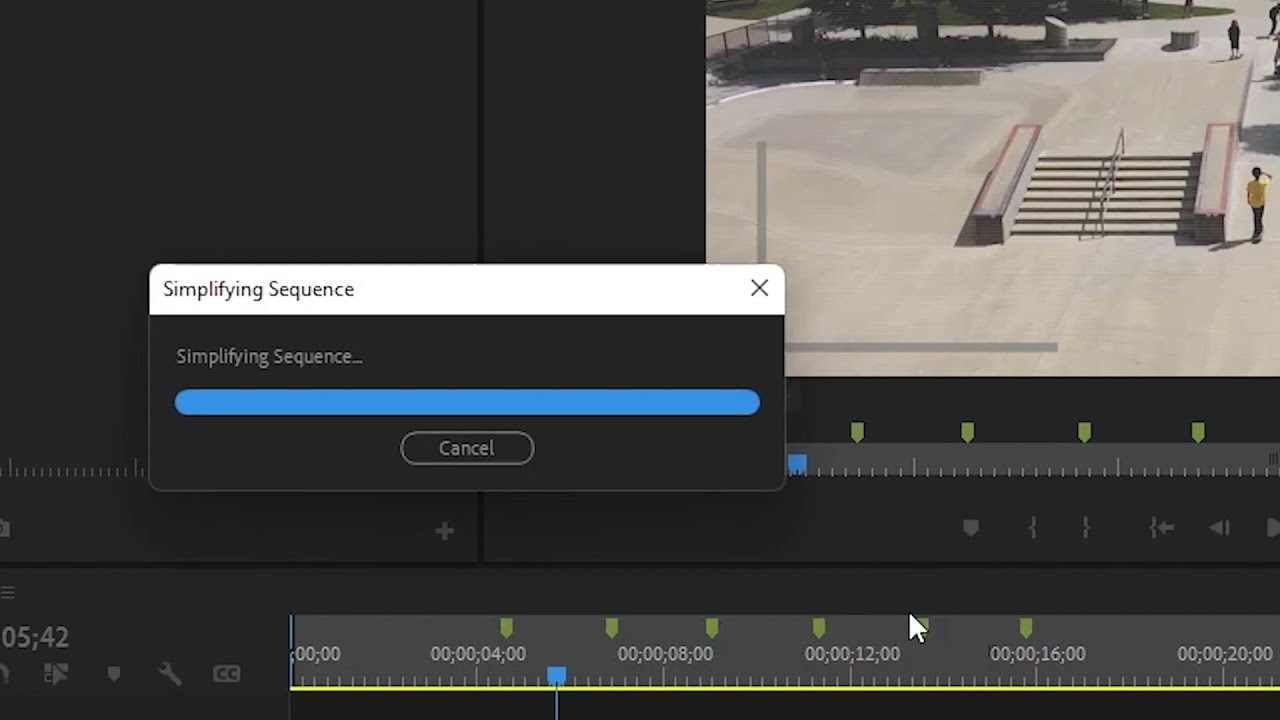Select third green marker in Program Monitor ruler
The image size is (1280, 720).
click(1084, 432)
